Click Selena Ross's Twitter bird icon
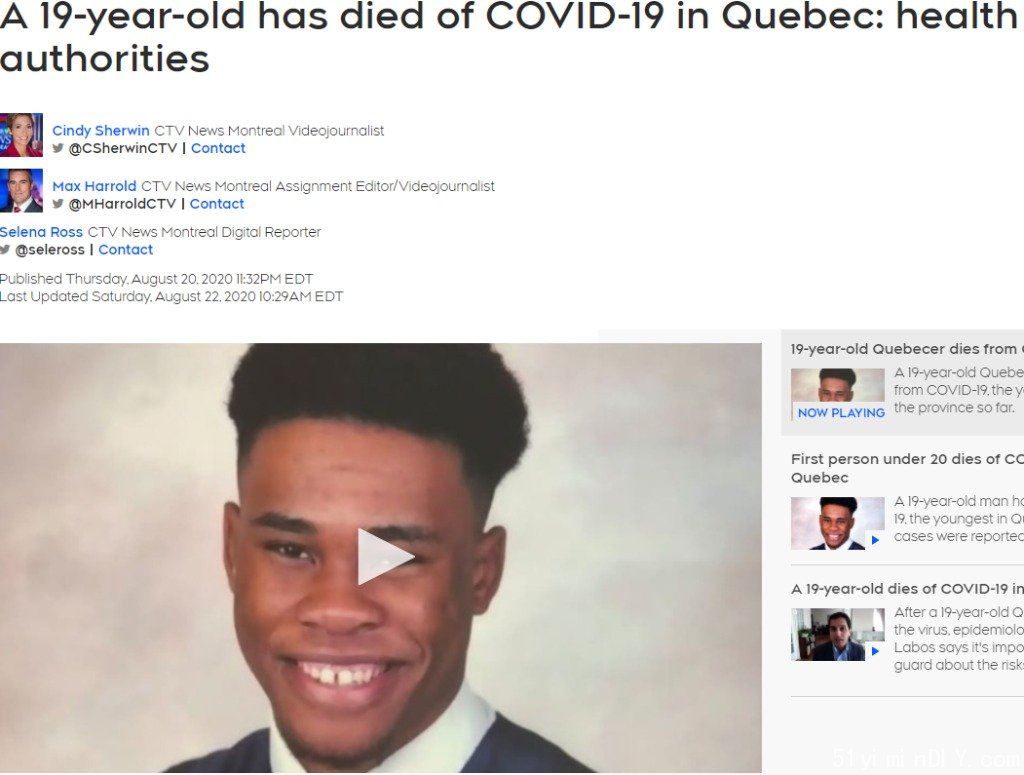Viewport: 1024px width, 775px height. coord(5,249)
